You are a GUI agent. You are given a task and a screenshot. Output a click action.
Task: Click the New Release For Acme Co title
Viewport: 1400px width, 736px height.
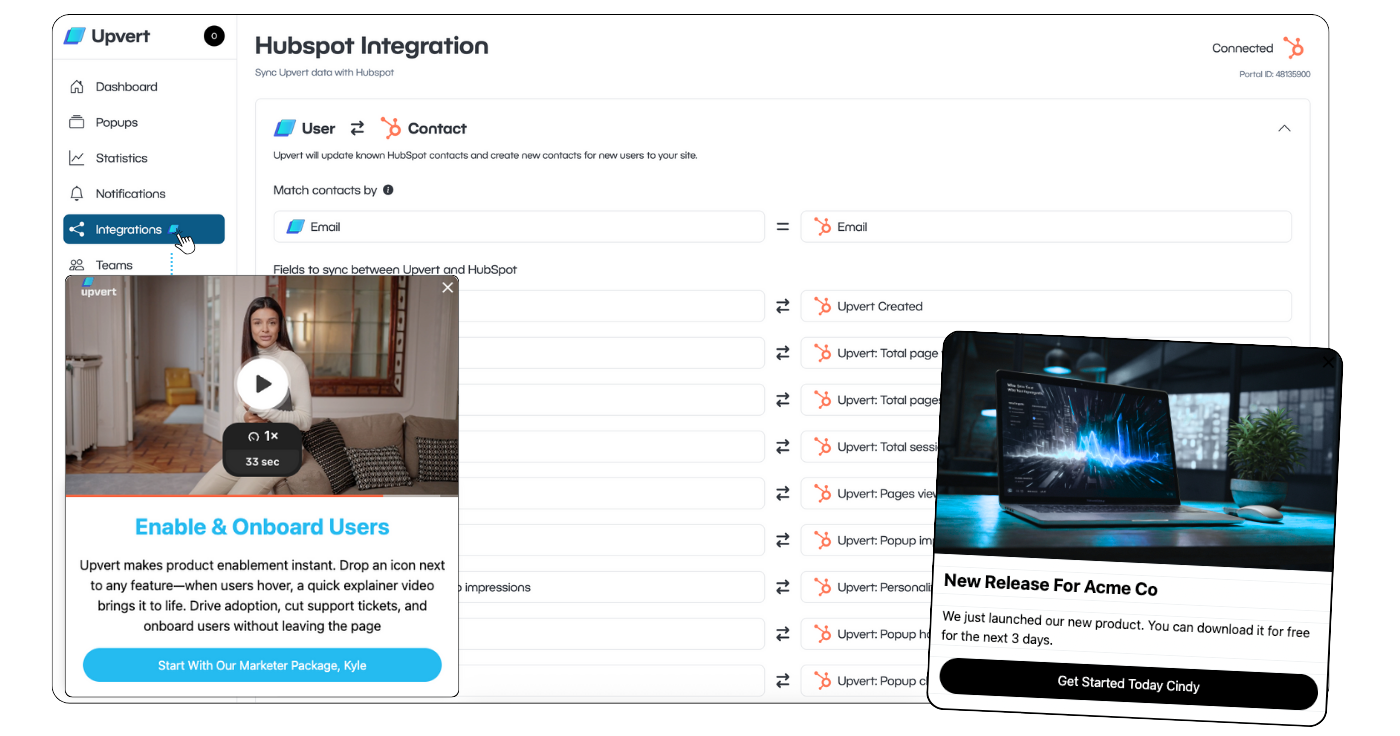point(1051,585)
